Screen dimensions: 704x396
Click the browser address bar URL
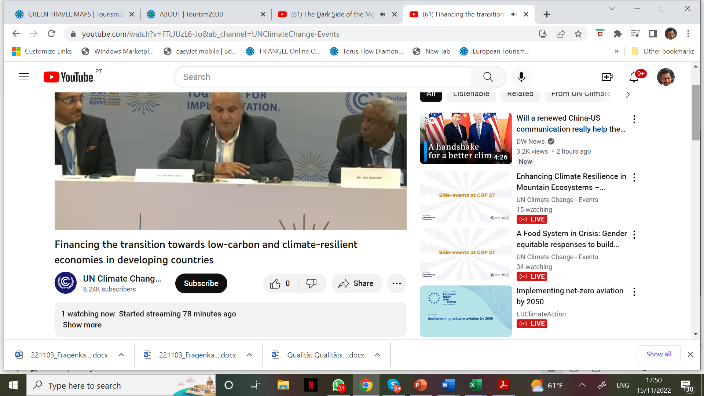(x=210, y=34)
